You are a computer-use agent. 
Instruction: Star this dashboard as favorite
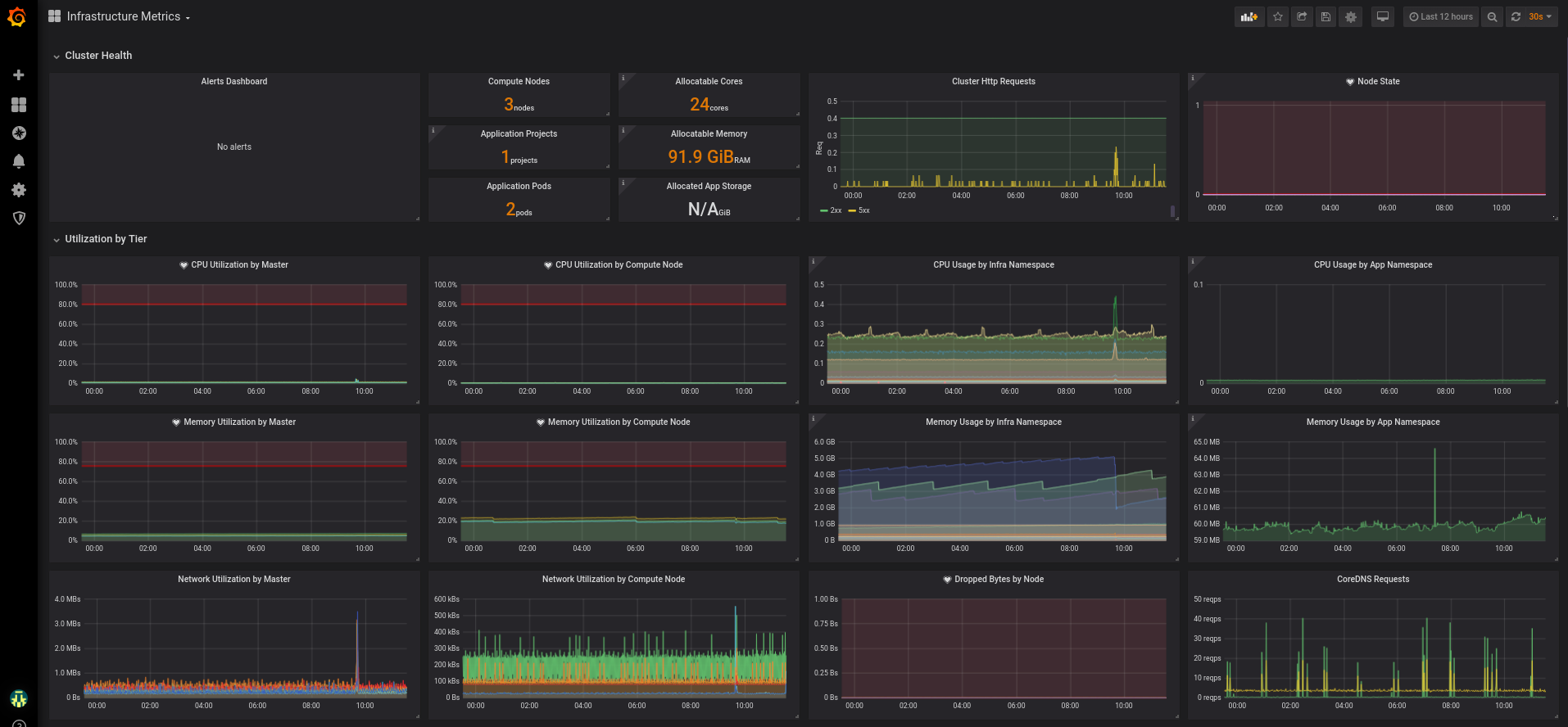[1278, 16]
